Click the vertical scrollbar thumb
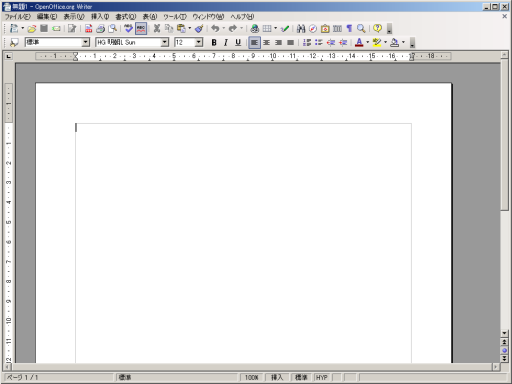 (x=504, y=135)
